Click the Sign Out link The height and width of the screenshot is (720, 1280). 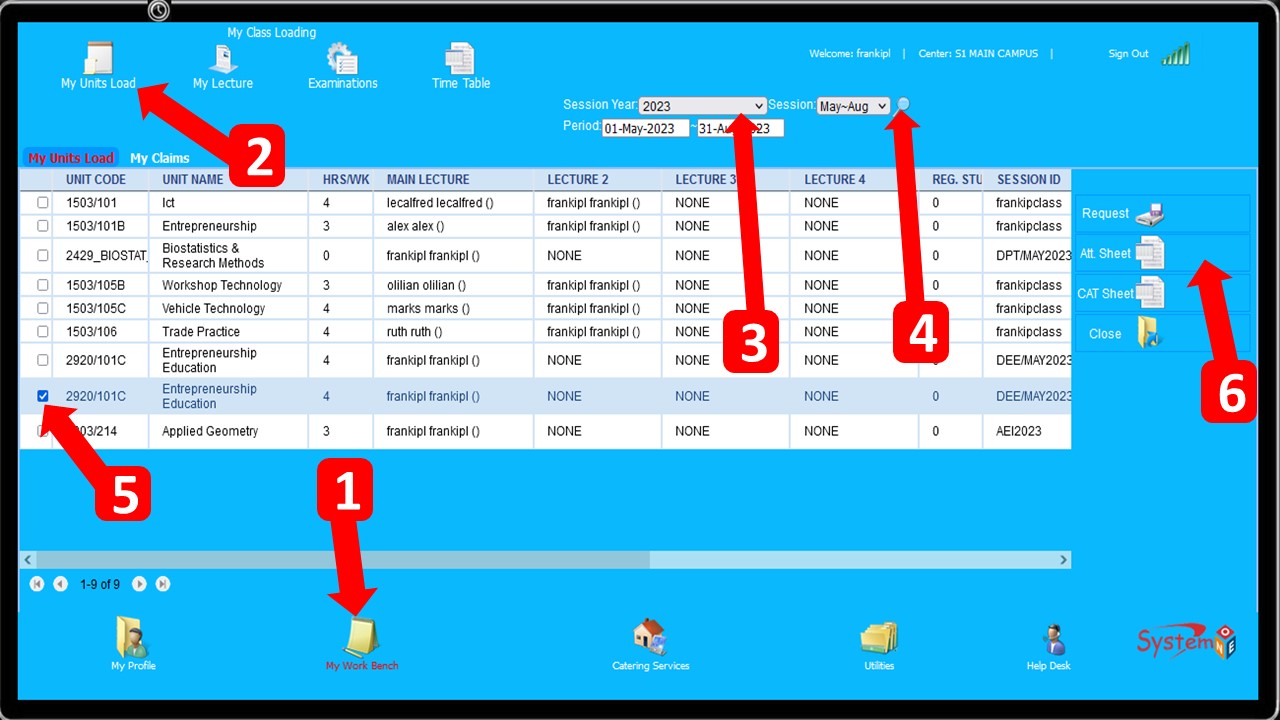[1128, 54]
